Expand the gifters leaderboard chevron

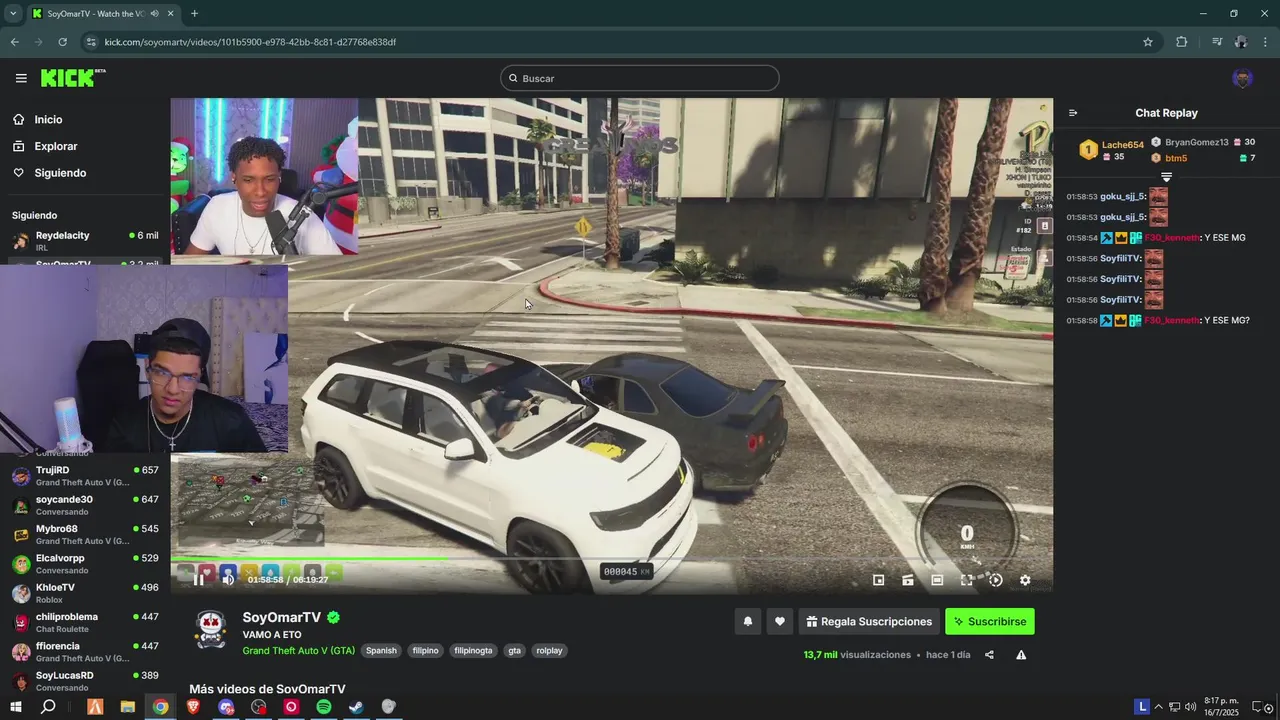pyautogui.click(x=1166, y=177)
